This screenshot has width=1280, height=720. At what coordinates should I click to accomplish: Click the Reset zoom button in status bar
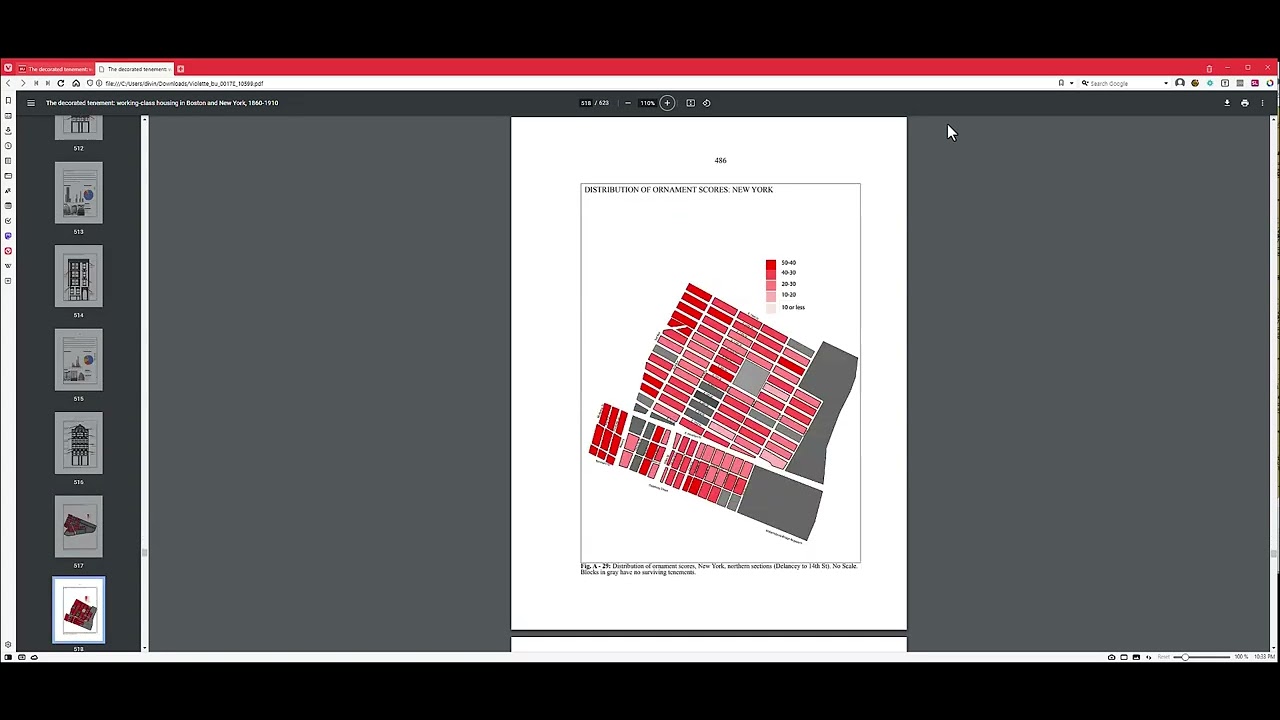point(1163,657)
